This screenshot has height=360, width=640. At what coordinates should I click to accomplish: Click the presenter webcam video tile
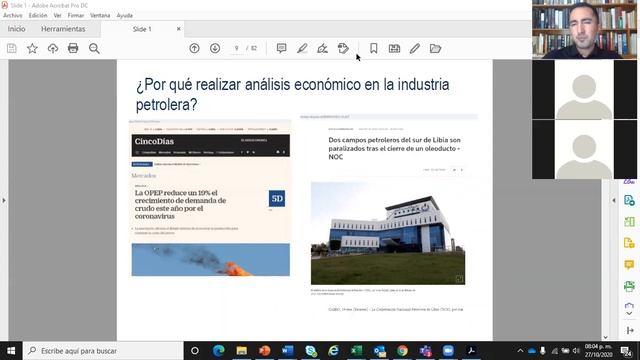coord(584,29)
